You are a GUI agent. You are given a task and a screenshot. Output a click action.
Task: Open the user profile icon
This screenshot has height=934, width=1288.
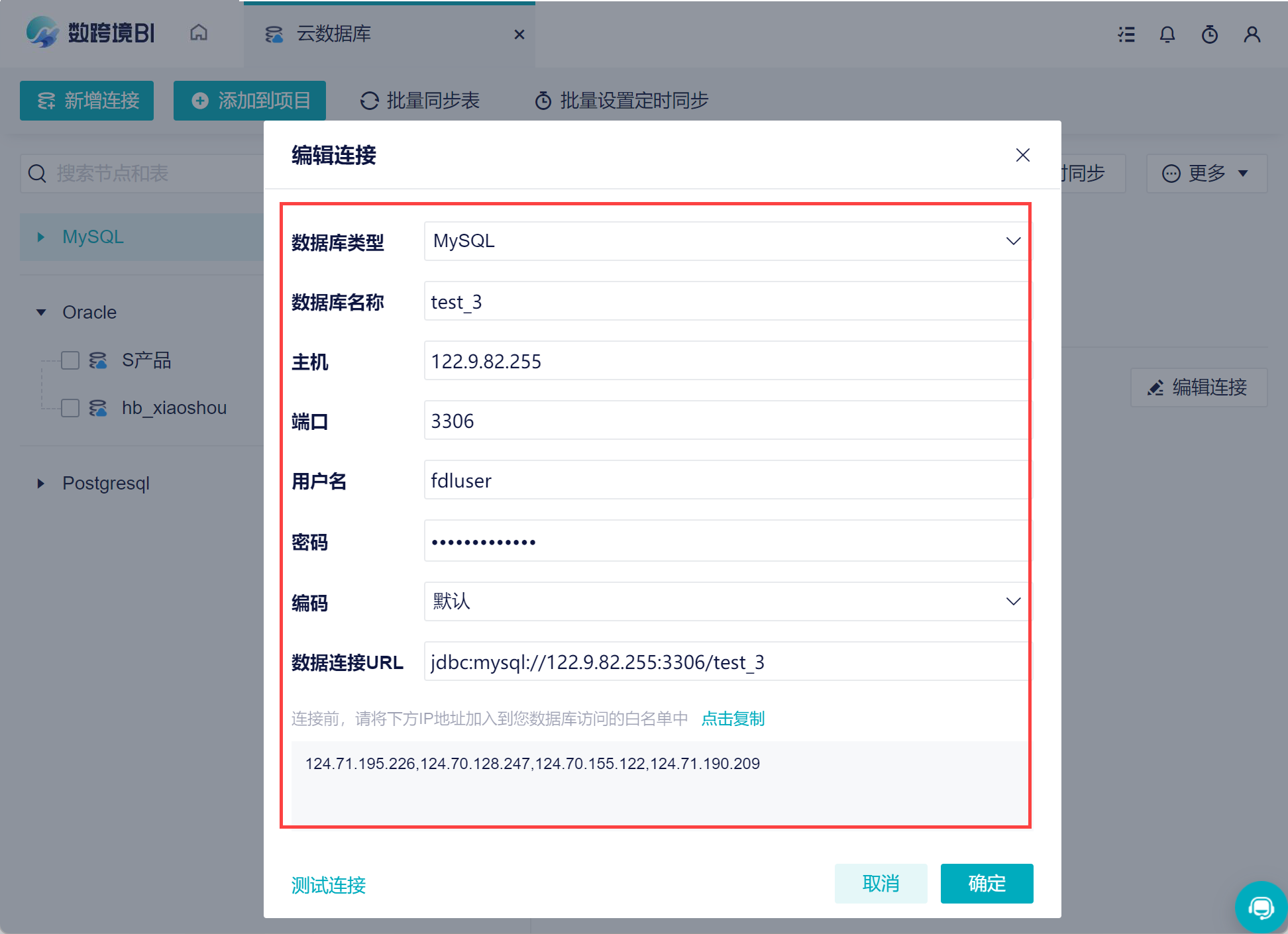point(1252,34)
